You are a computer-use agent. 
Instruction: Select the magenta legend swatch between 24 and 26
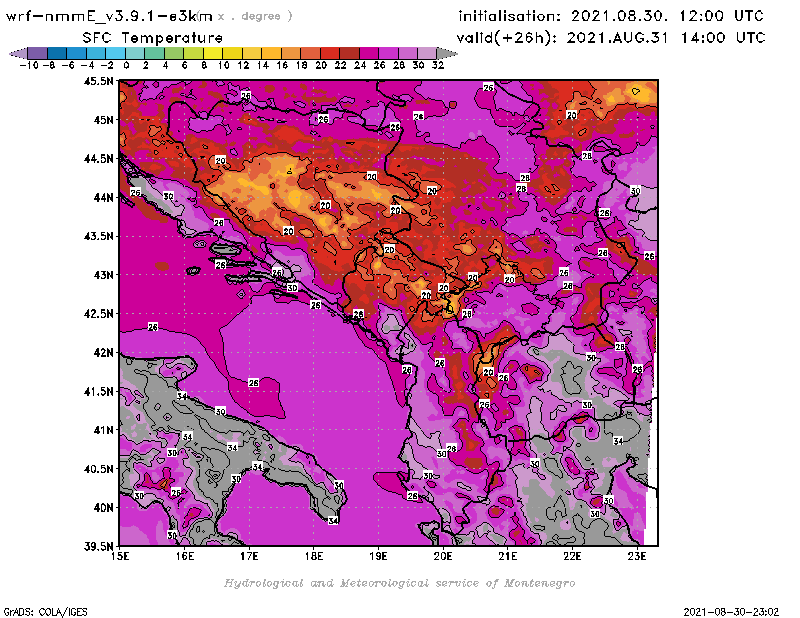coord(368,53)
